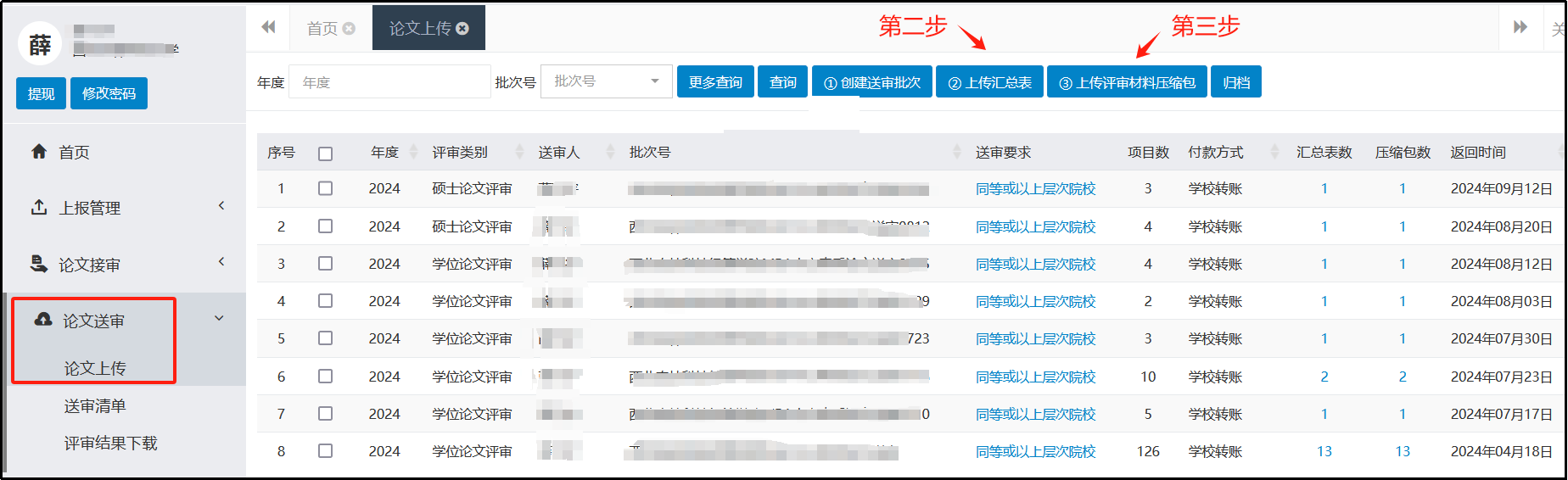Click the cloud upload icon beside 论文送审
This screenshot has height=480, width=1568.
43,320
